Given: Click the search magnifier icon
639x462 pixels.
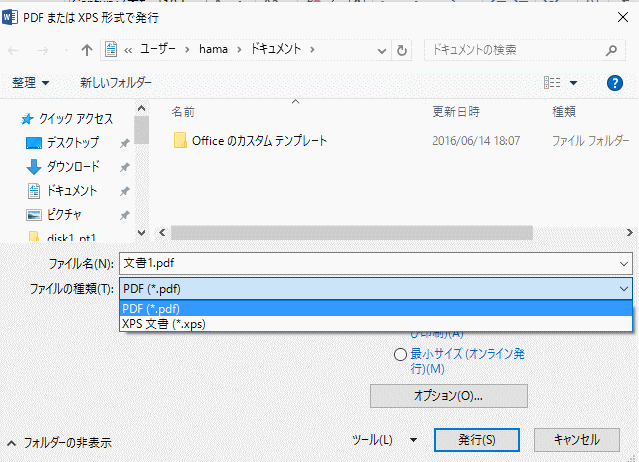Looking at the screenshot, I should pyautogui.click(x=611, y=50).
